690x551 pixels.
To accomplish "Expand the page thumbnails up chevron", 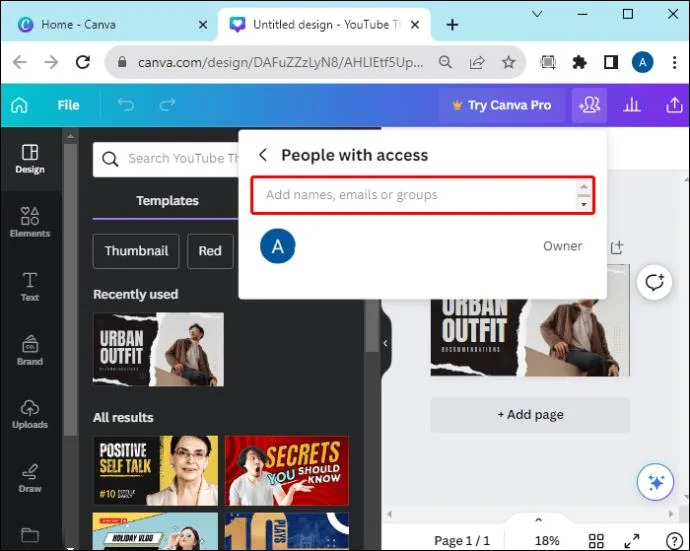I will 538,520.
